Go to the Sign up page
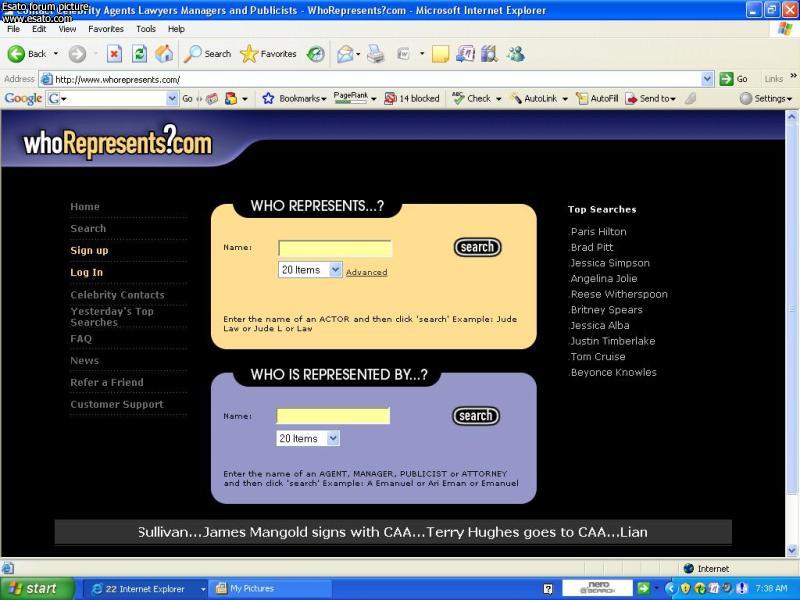This screenshot has width=800, height=600. pyautogui.click(x=89, y=251)
